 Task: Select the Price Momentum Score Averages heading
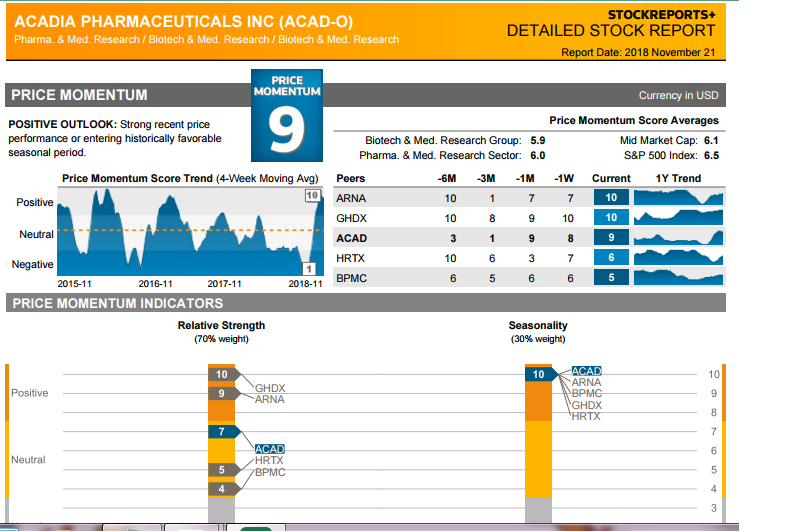coord(634,121)
